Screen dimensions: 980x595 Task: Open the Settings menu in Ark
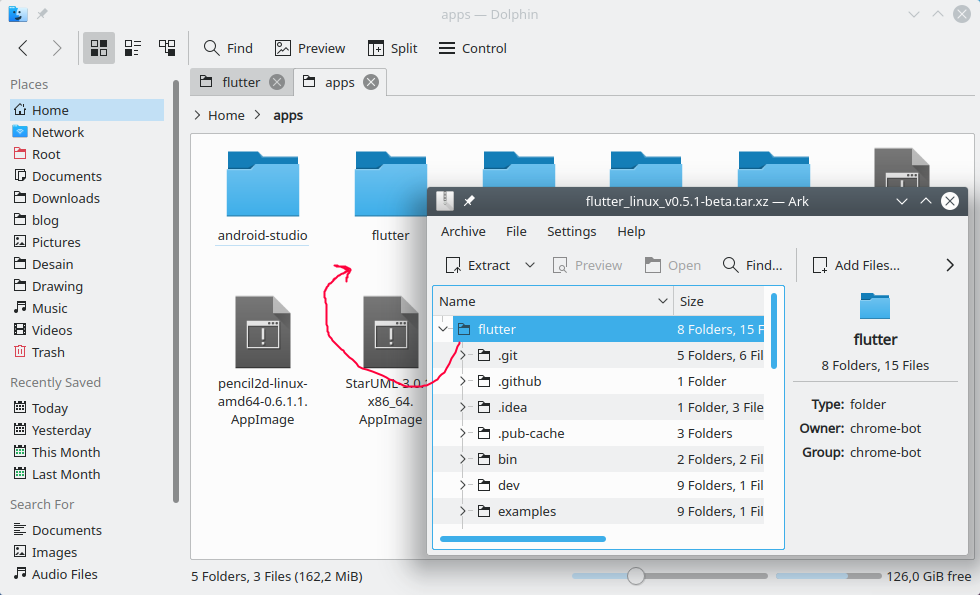tap(571, 231)
